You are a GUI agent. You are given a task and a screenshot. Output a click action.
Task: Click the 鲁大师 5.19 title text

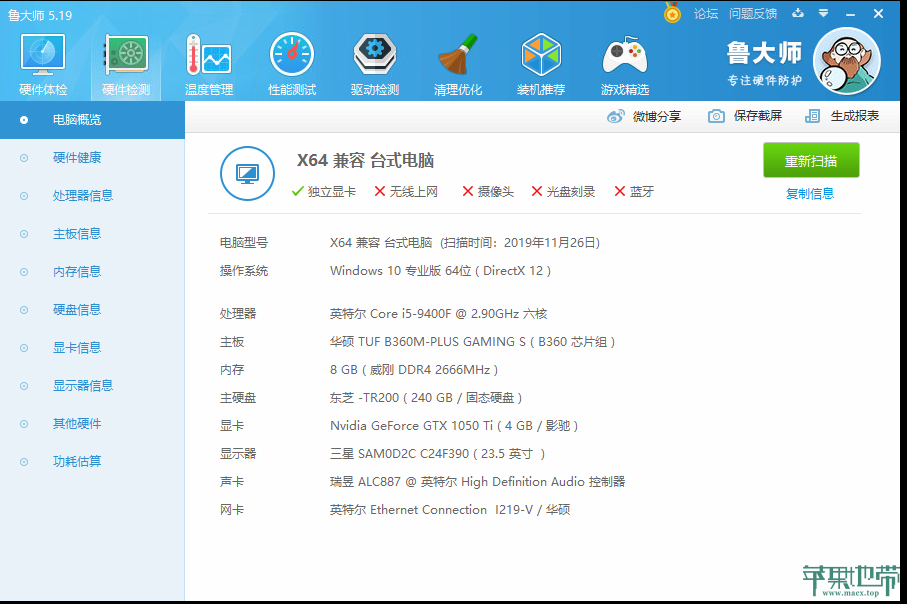[40, 16]
